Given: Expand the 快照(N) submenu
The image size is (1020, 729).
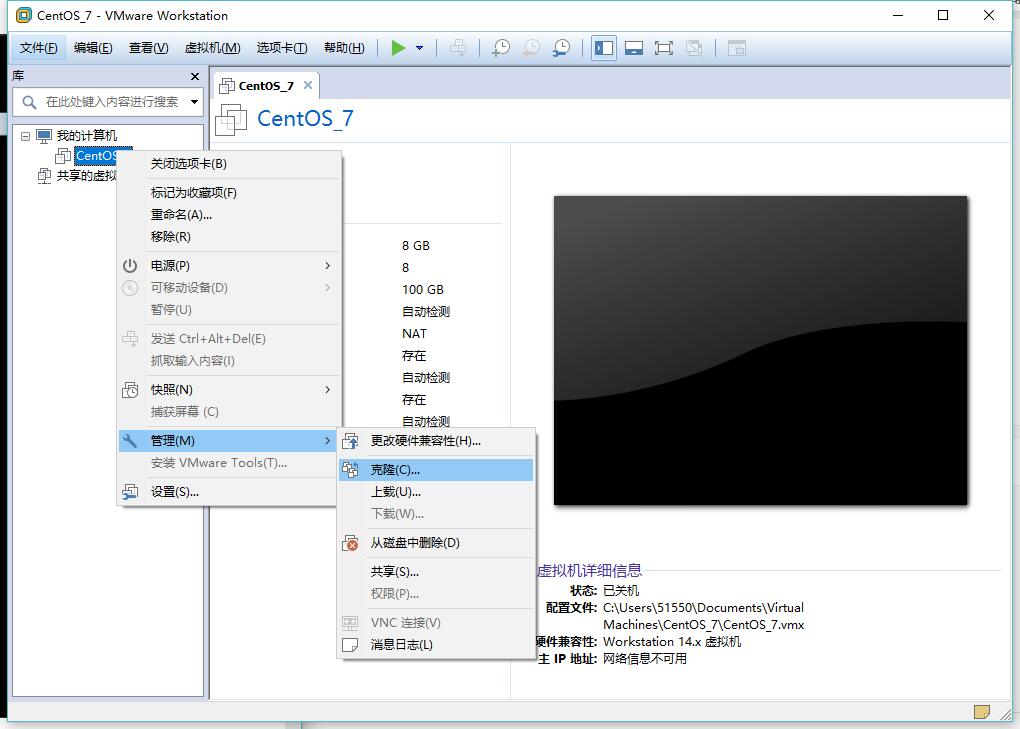Looking at the screenshot, I should (x=229, y=390).
